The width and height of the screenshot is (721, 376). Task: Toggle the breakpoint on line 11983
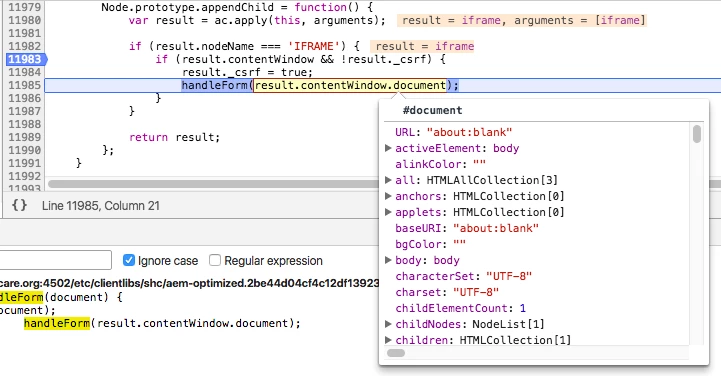(26, 59)
